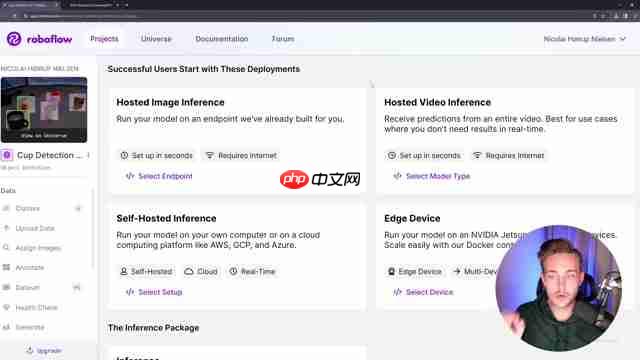Viewport: 640px width, 360px height.
Task: Open the Forum tab
Action: [283, 39]
